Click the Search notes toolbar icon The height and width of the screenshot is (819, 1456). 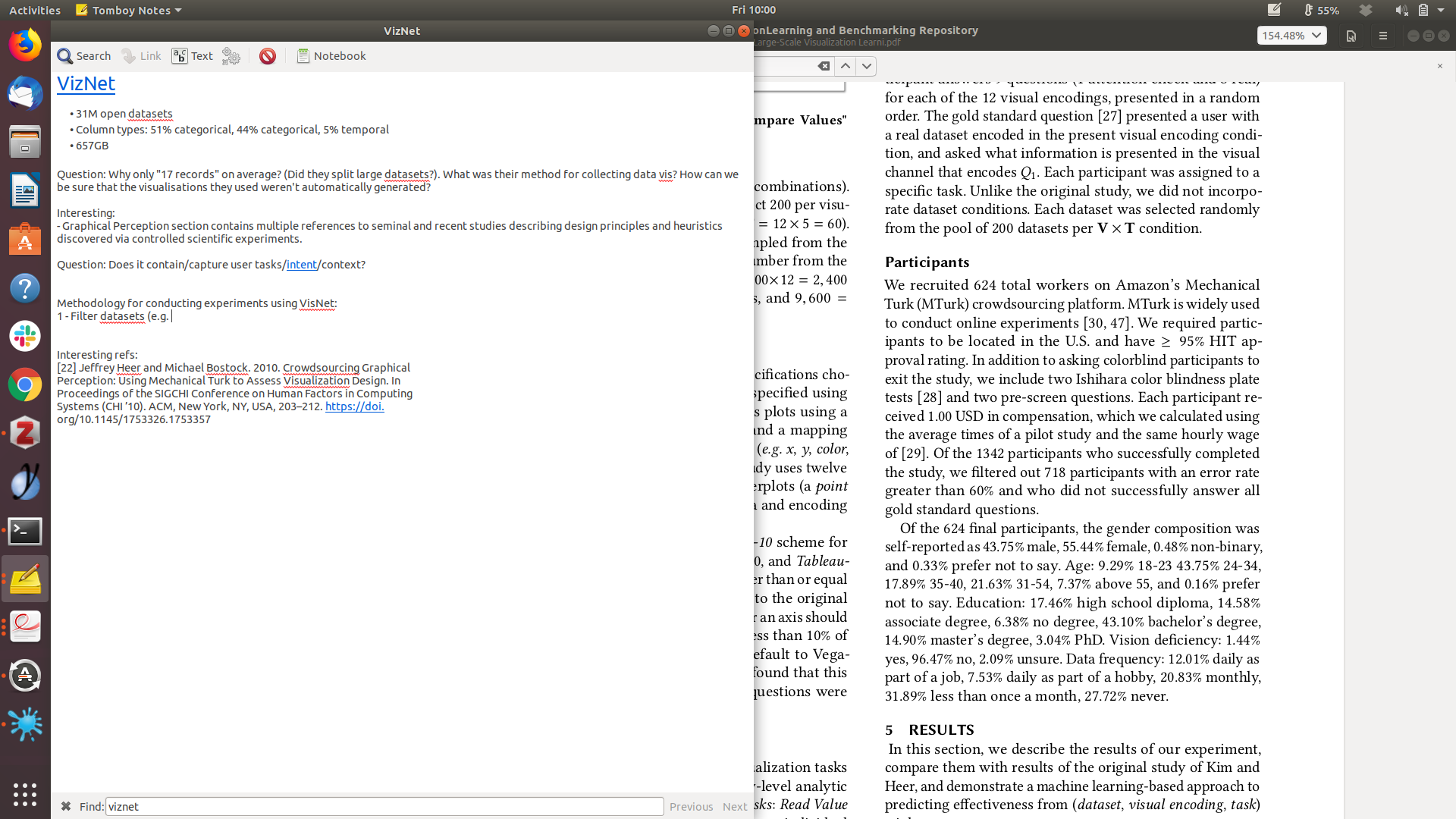[83, 56]
